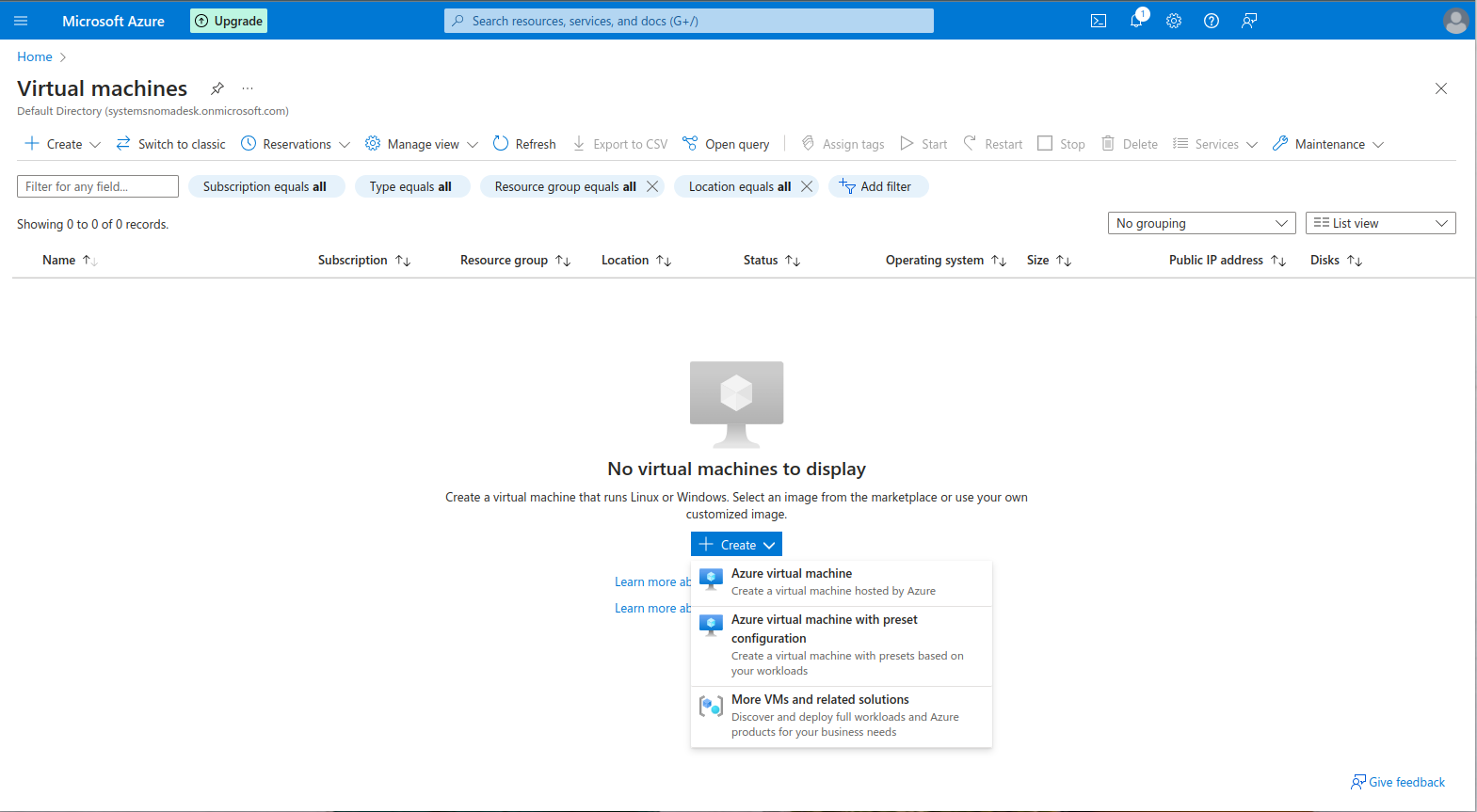Open the portal hamburger menu
The width and height of the screenshot is (1477, 812).
point(21,21)
